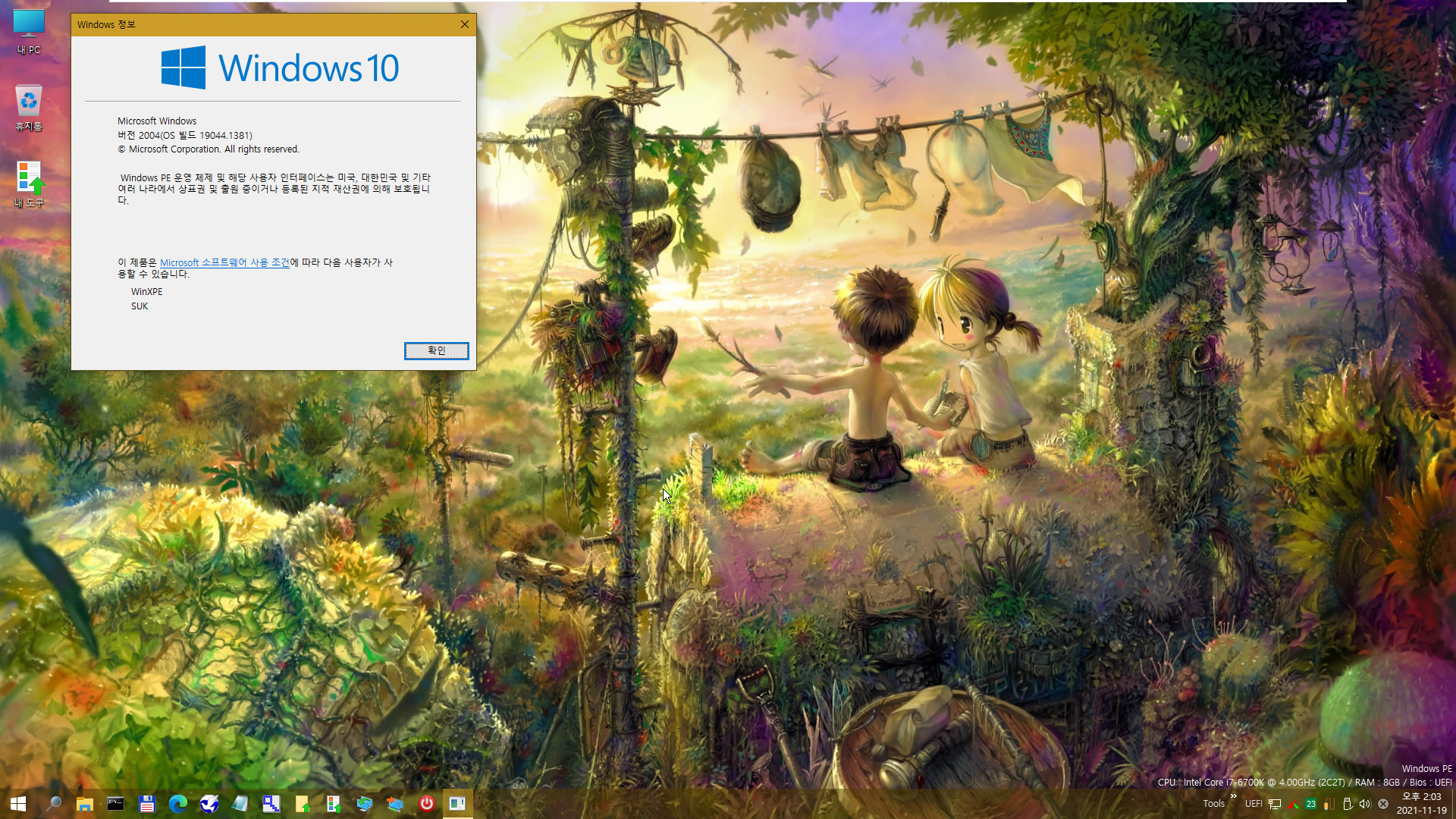1456x819 pixels.
Task: Click the red power button taskbar icon
Action: [x=427, y=804]
